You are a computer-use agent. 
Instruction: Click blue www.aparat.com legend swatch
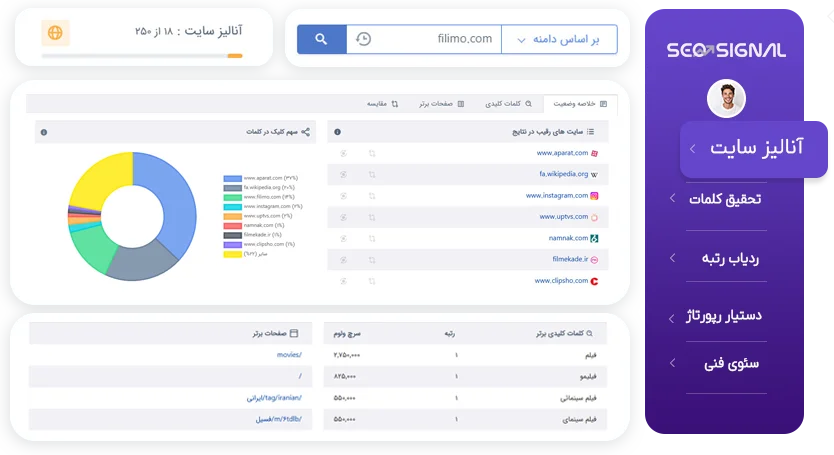[x=232, y=178]
